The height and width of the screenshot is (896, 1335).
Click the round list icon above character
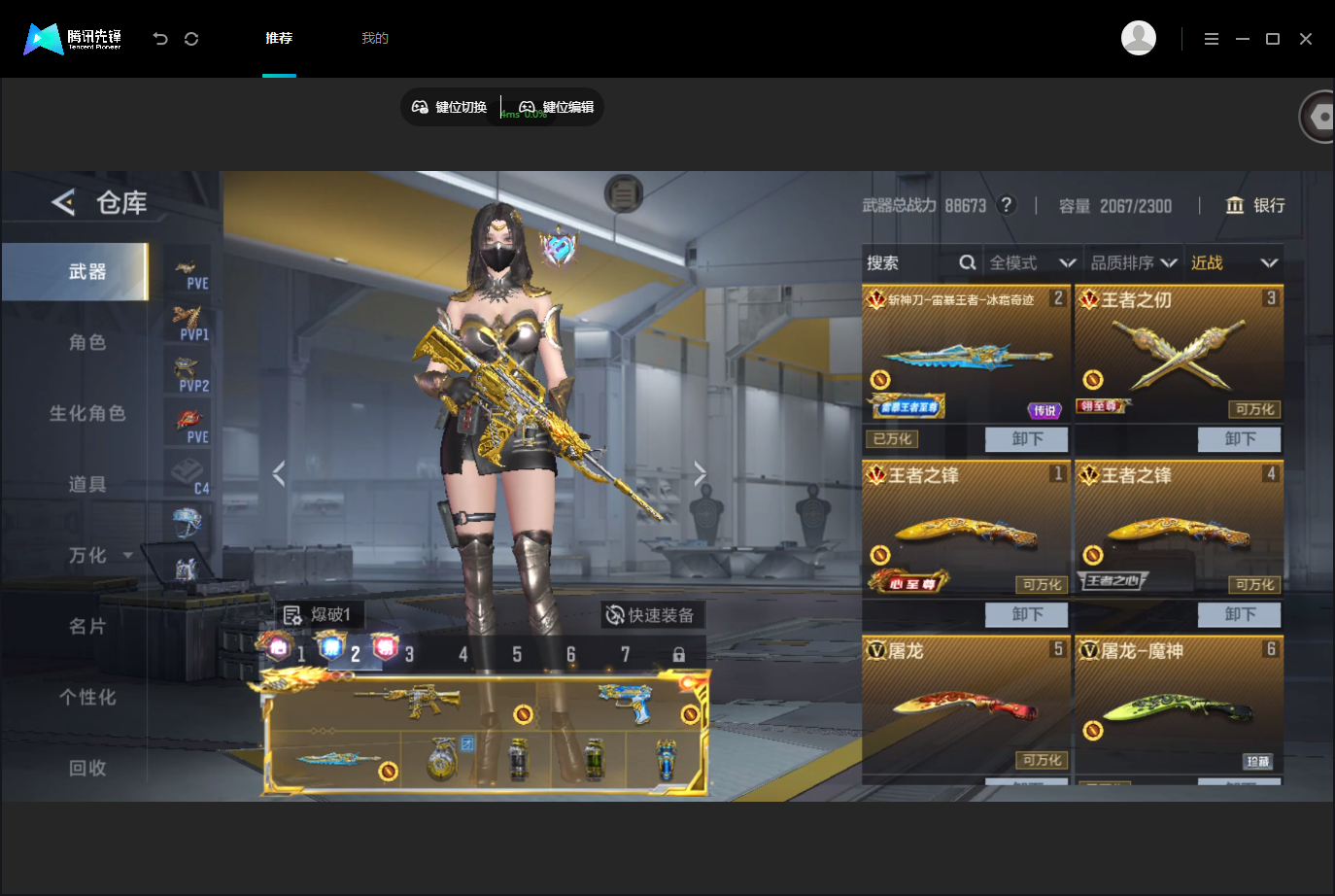pyautogui.click(x=624, y=194)
